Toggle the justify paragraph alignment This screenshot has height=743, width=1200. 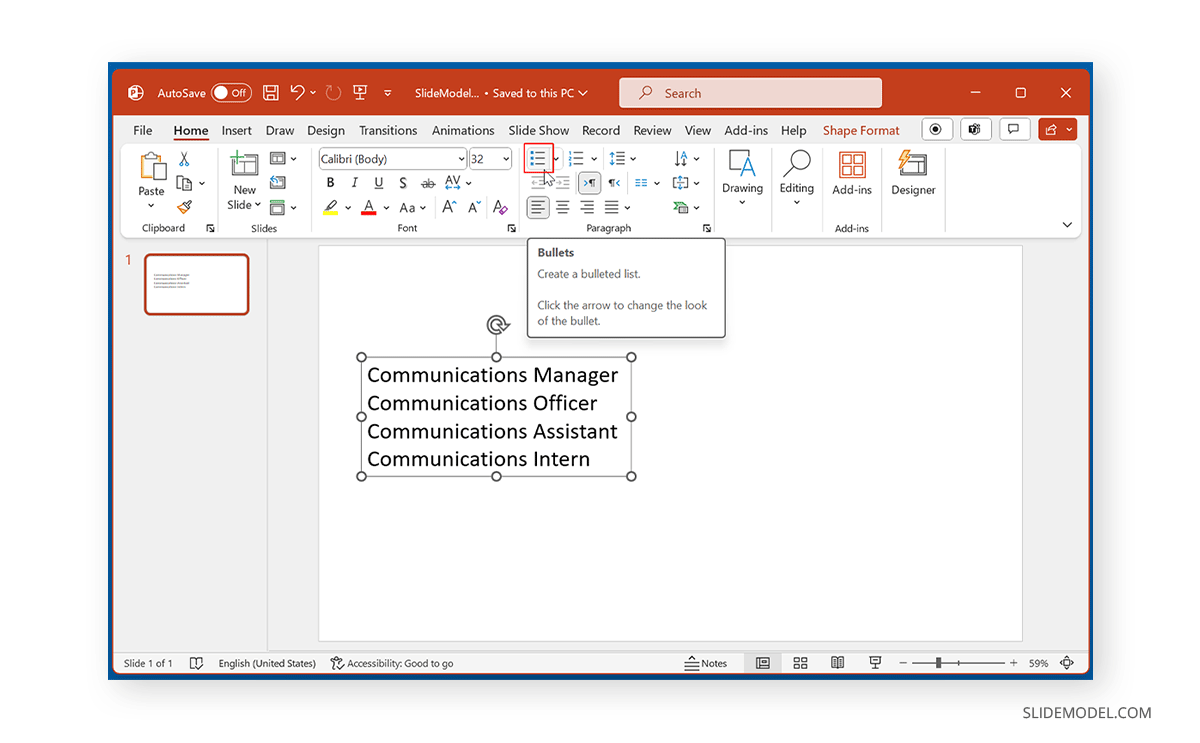tap(611, 207)
